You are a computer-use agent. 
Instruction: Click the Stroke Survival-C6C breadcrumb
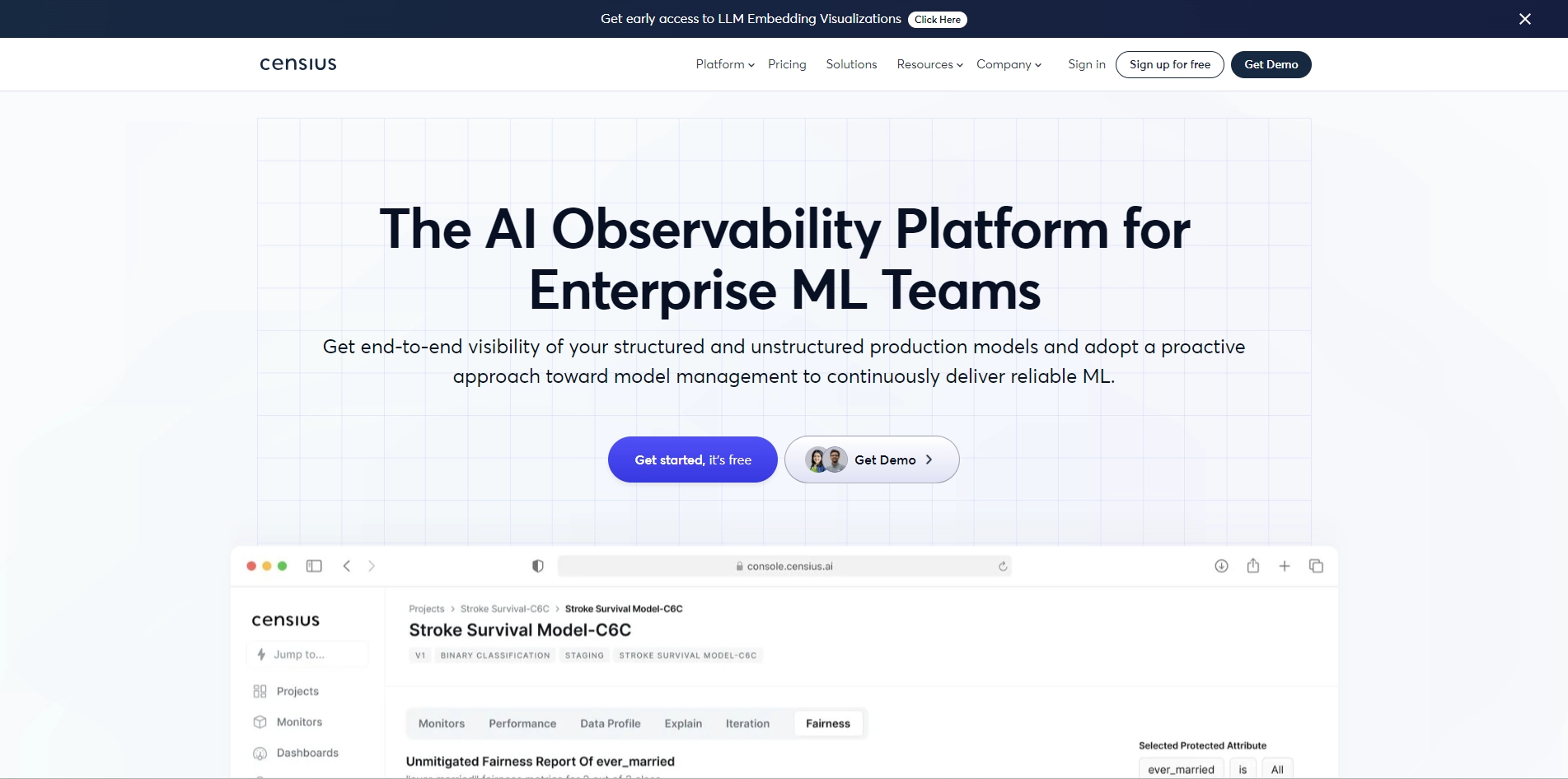click(505, 609)
